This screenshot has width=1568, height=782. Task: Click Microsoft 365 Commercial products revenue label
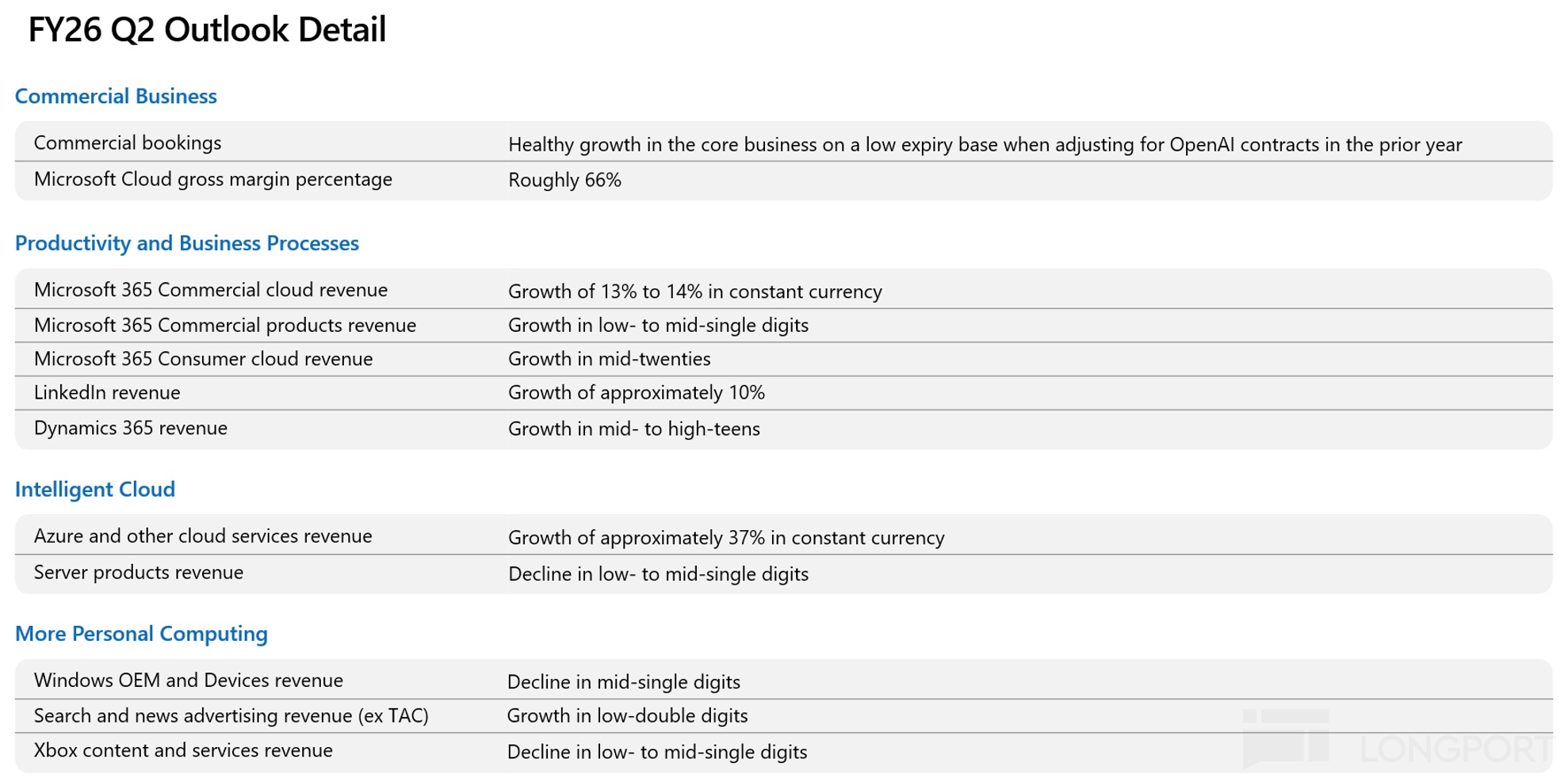click(224, 326)
